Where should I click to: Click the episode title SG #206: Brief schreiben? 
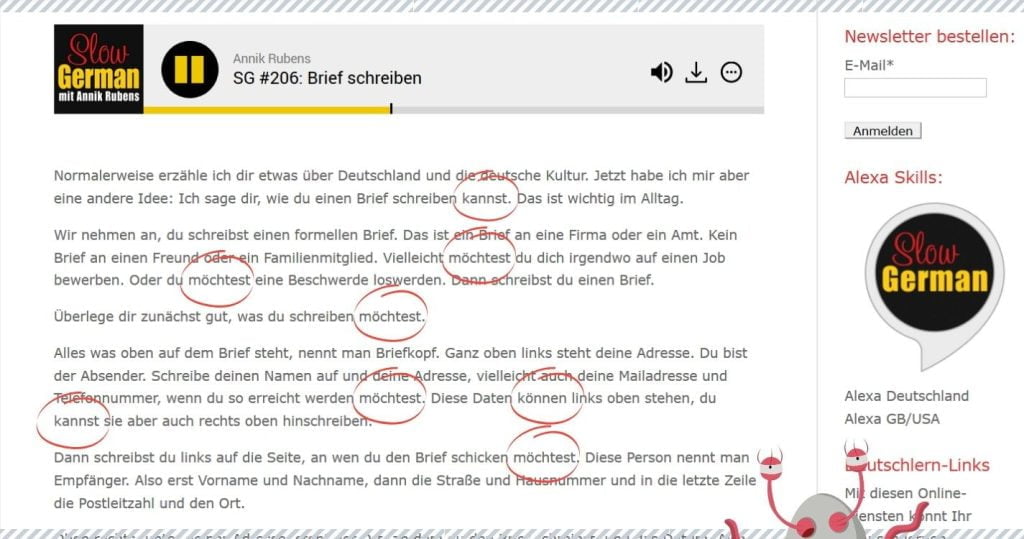tap(327, 78)
